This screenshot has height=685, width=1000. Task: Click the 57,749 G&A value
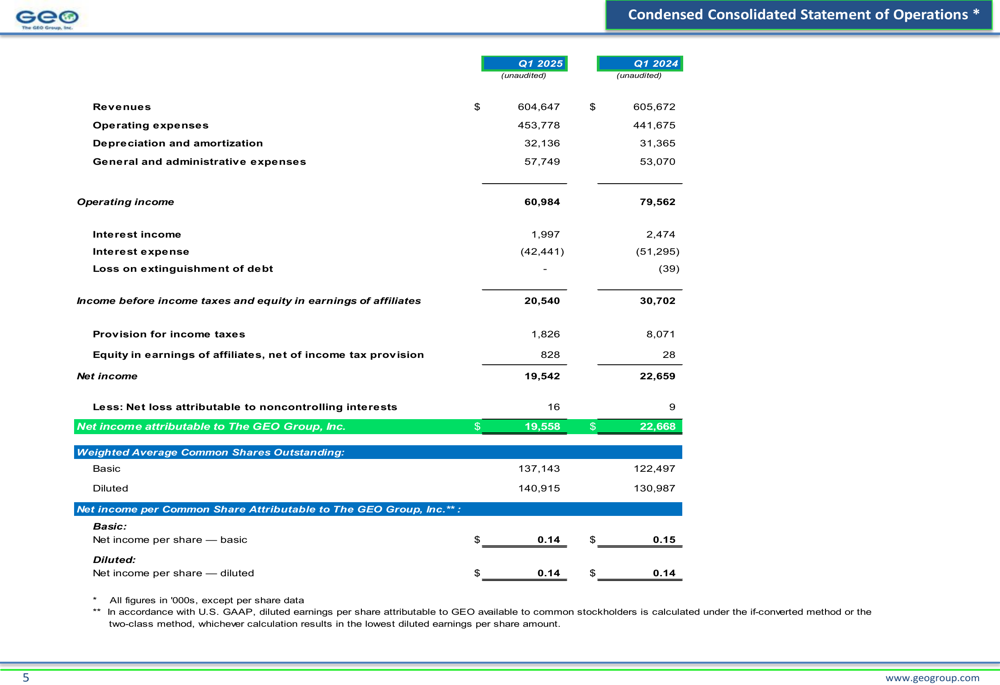point(541,162)
